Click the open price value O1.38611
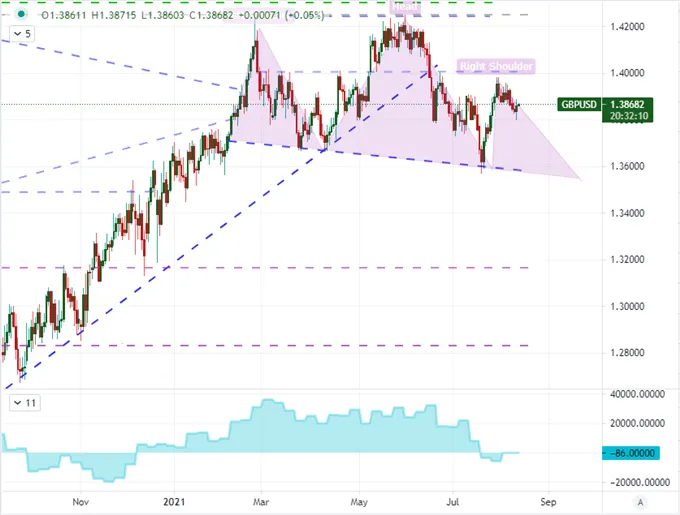Screen dimensions: 680x515 [63, 16]
